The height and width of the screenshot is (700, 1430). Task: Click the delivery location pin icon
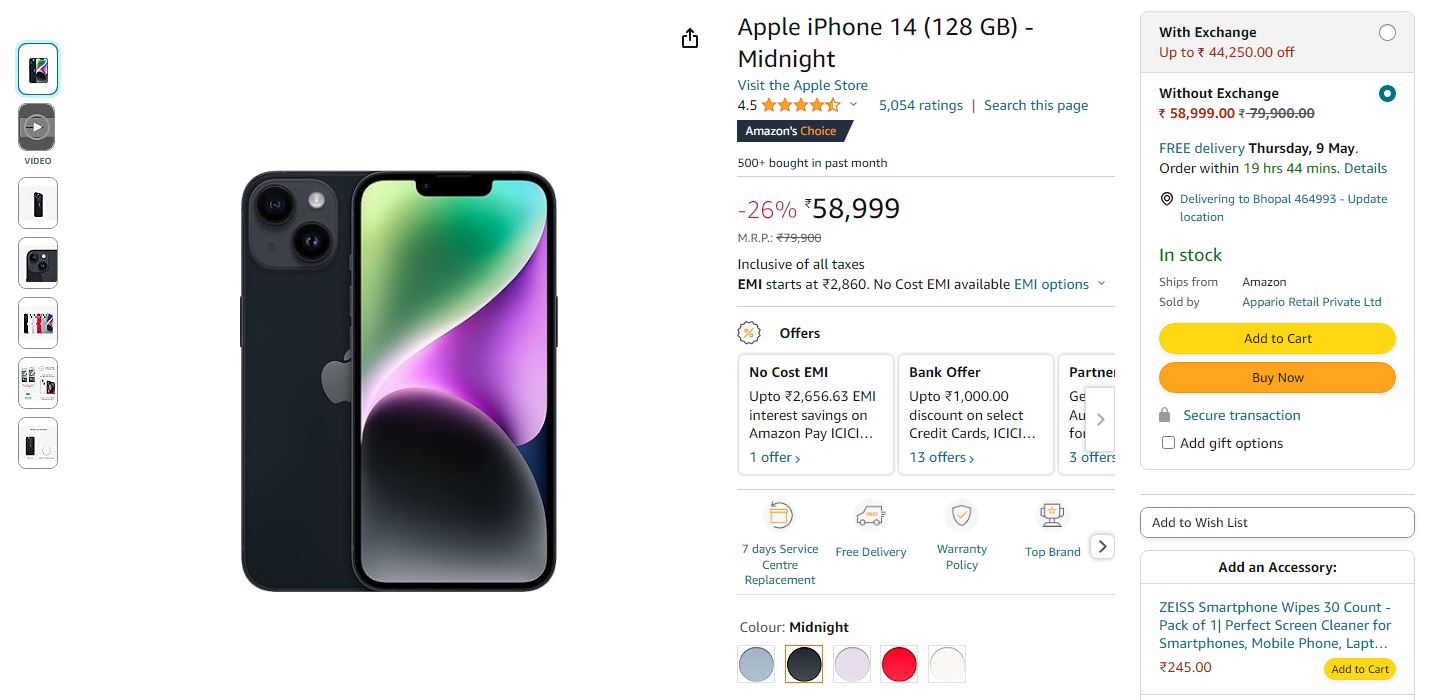pos(1166,199)
